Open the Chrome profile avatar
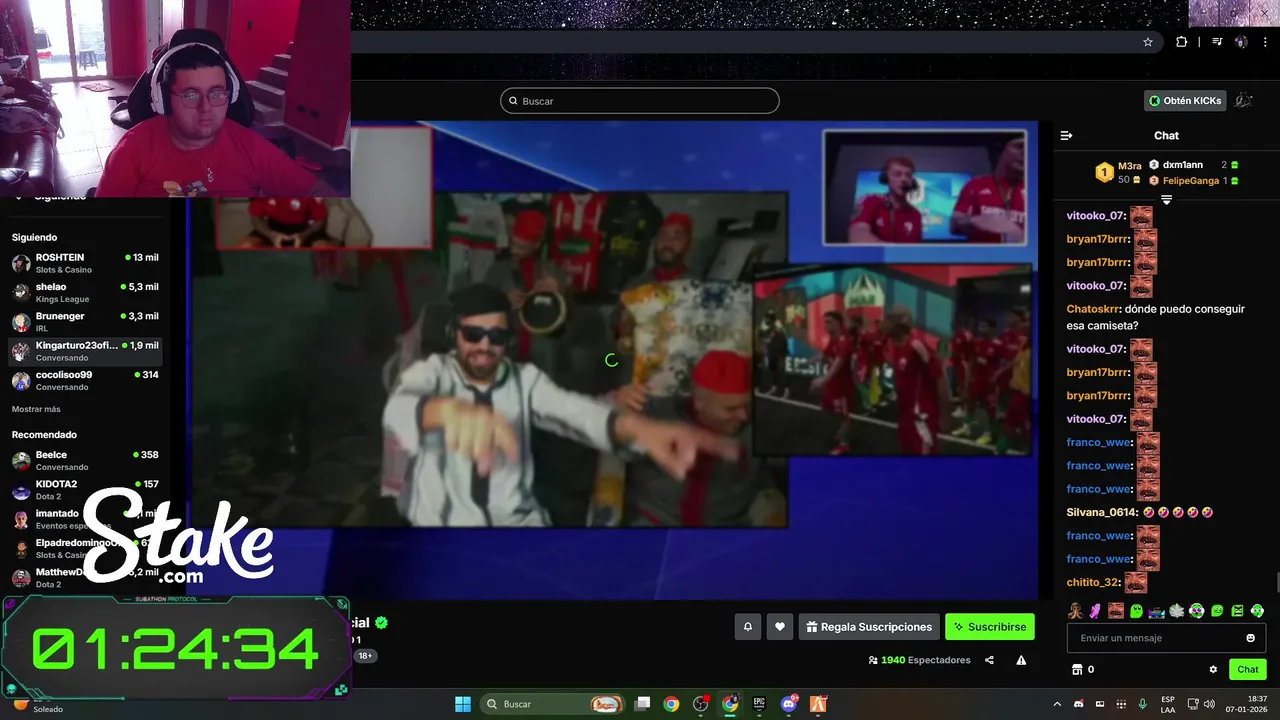 (1241, 42)
